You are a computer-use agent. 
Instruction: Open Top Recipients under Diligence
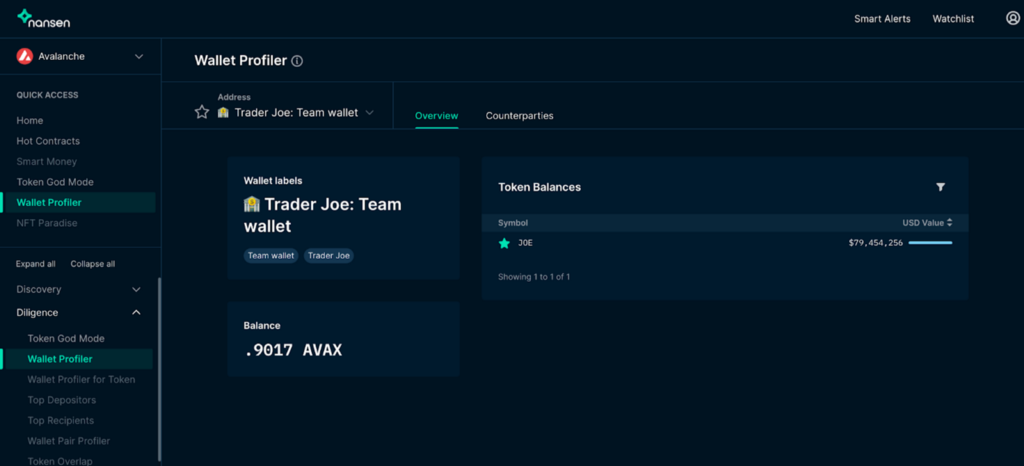[x=61, y=420]
